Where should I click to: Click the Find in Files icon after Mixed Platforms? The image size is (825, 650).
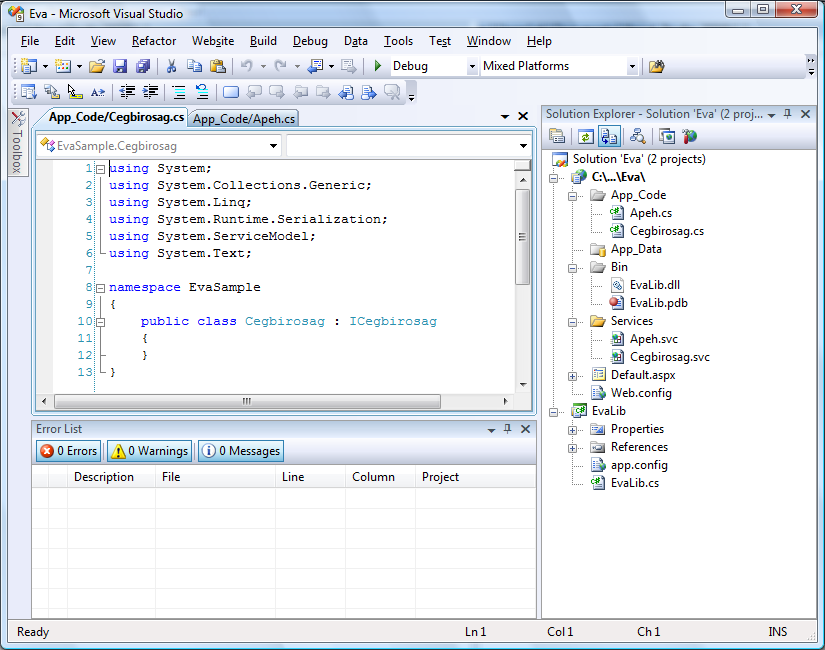[656, 66]
